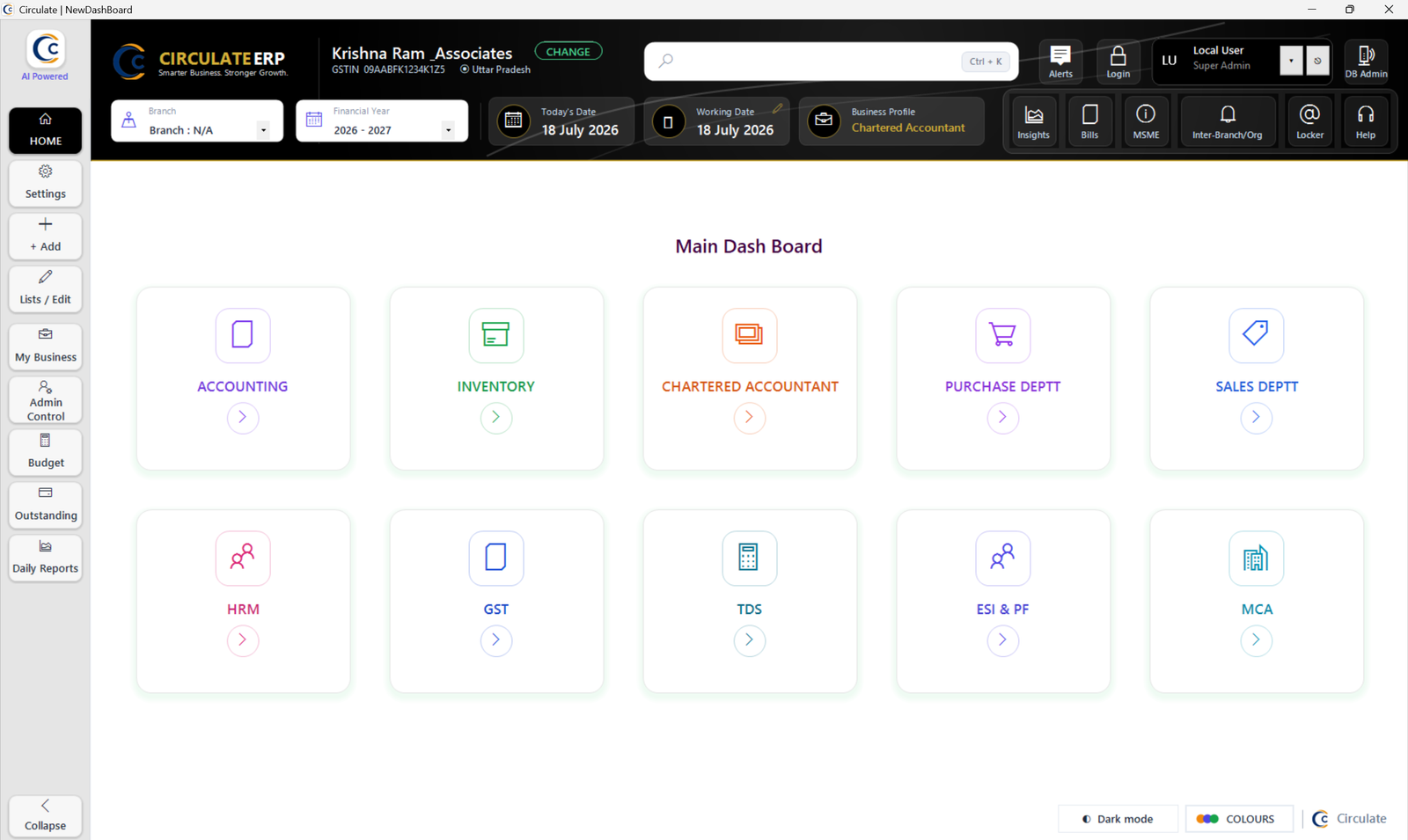
Task: Open Lists / Edit in sidebar
Action: click(46, 289)
